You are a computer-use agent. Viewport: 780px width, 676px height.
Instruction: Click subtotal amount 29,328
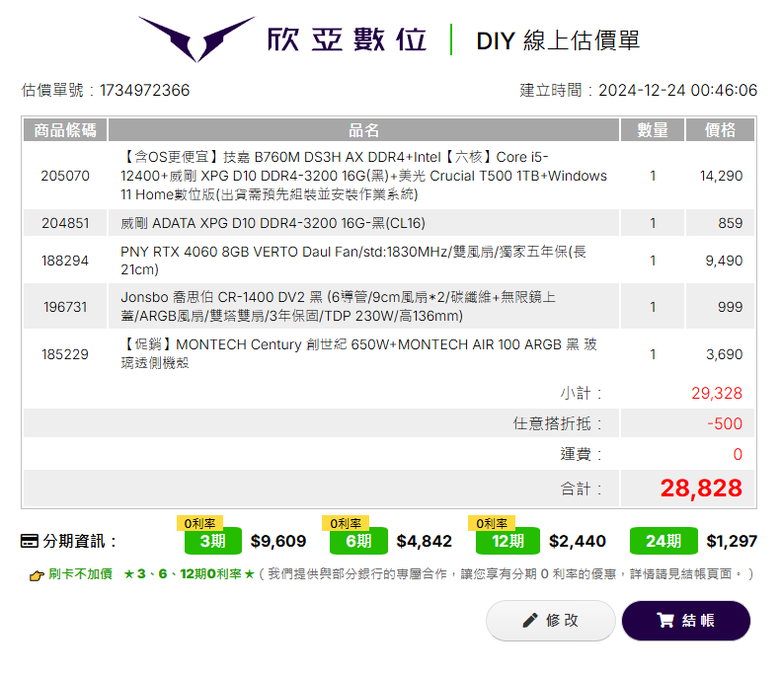[716, 393]
